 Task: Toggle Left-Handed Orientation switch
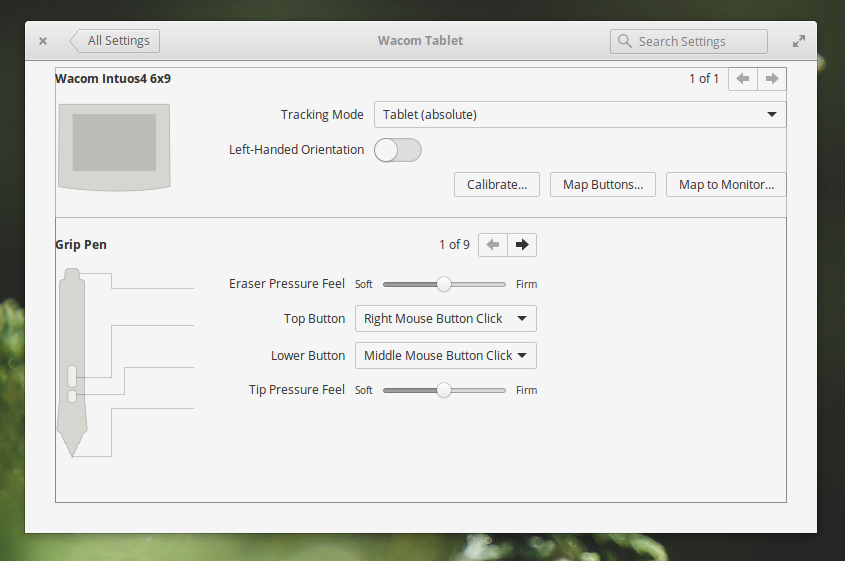click(398, 150)
